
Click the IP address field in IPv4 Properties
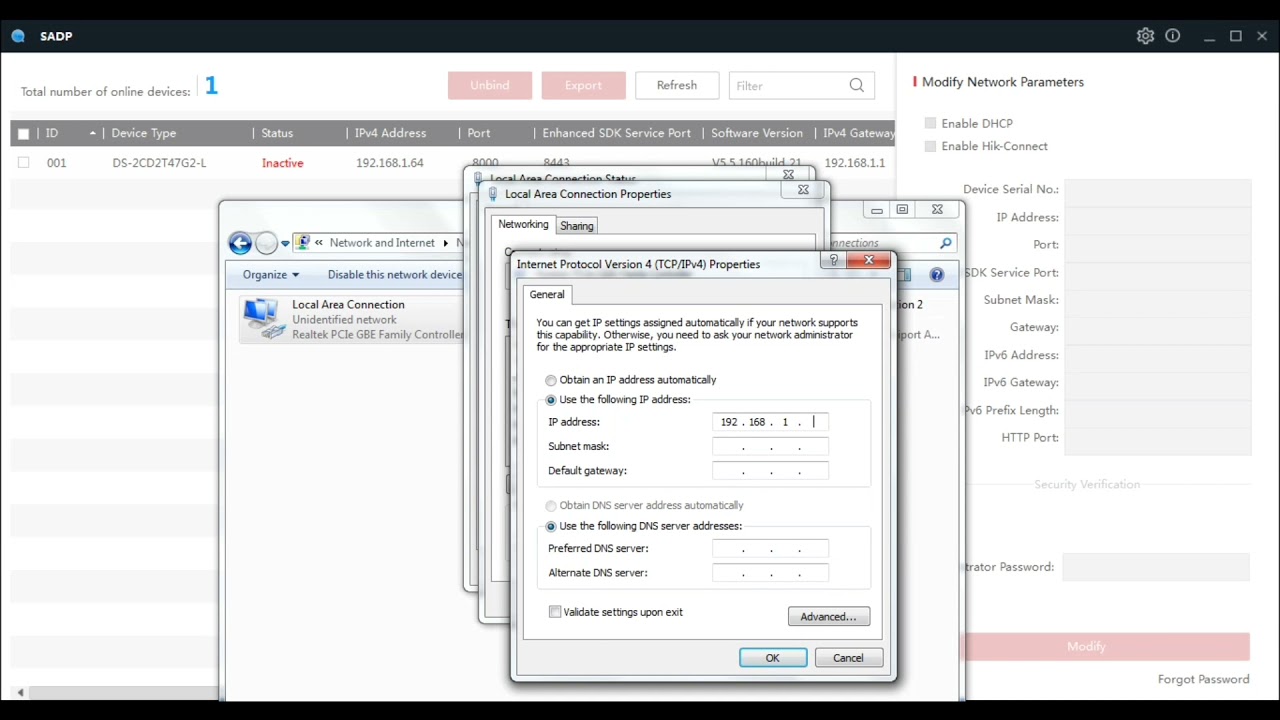770,422
